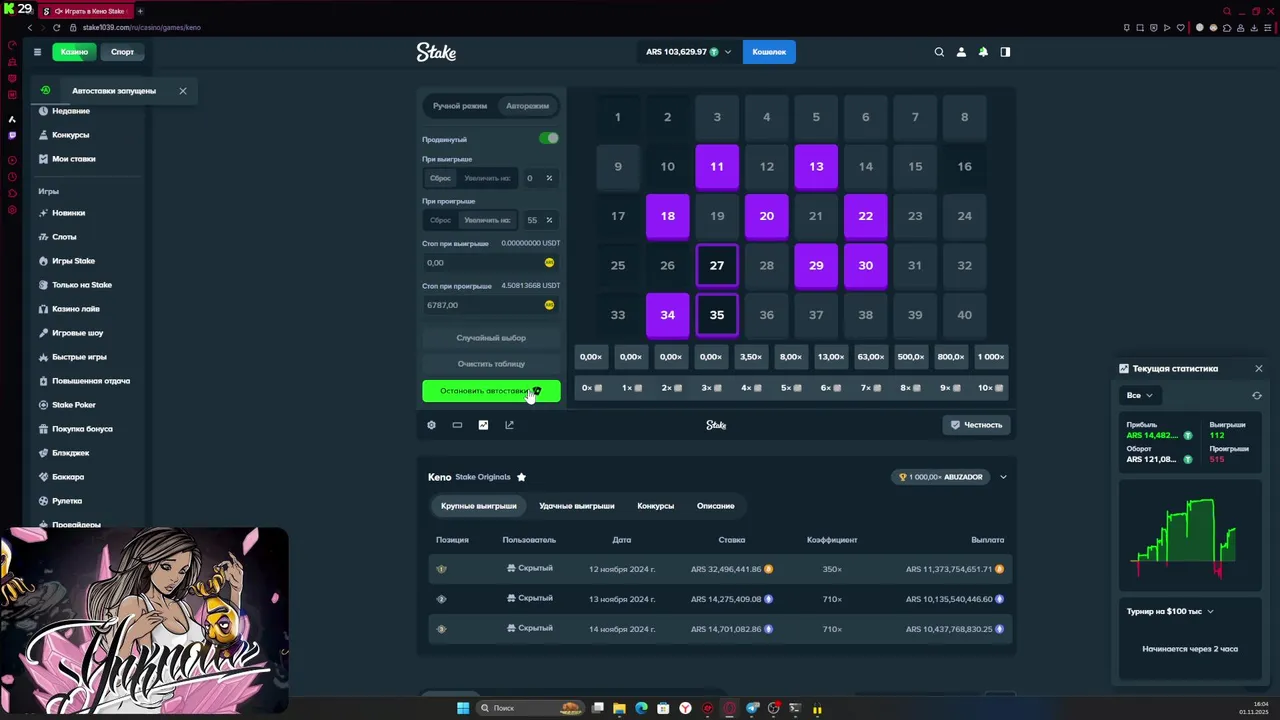
Task: Toggle the chat sidebar panel icon
Action: [x=1005, y=52]
